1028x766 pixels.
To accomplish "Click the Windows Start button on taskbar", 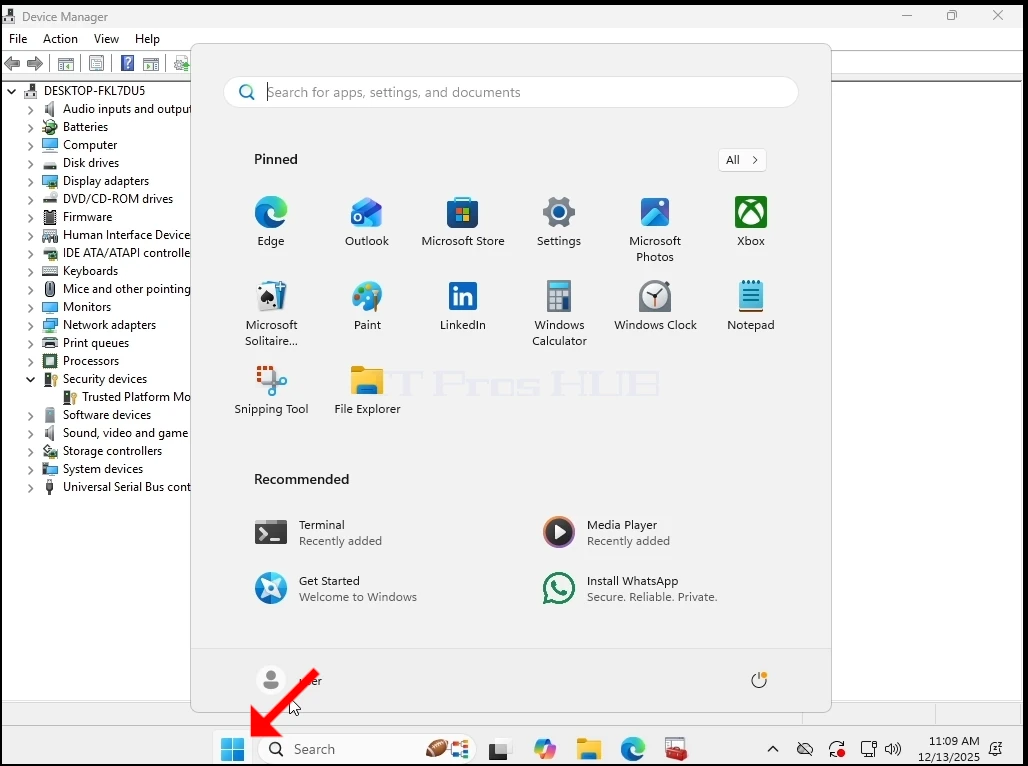I will [233, 749].
